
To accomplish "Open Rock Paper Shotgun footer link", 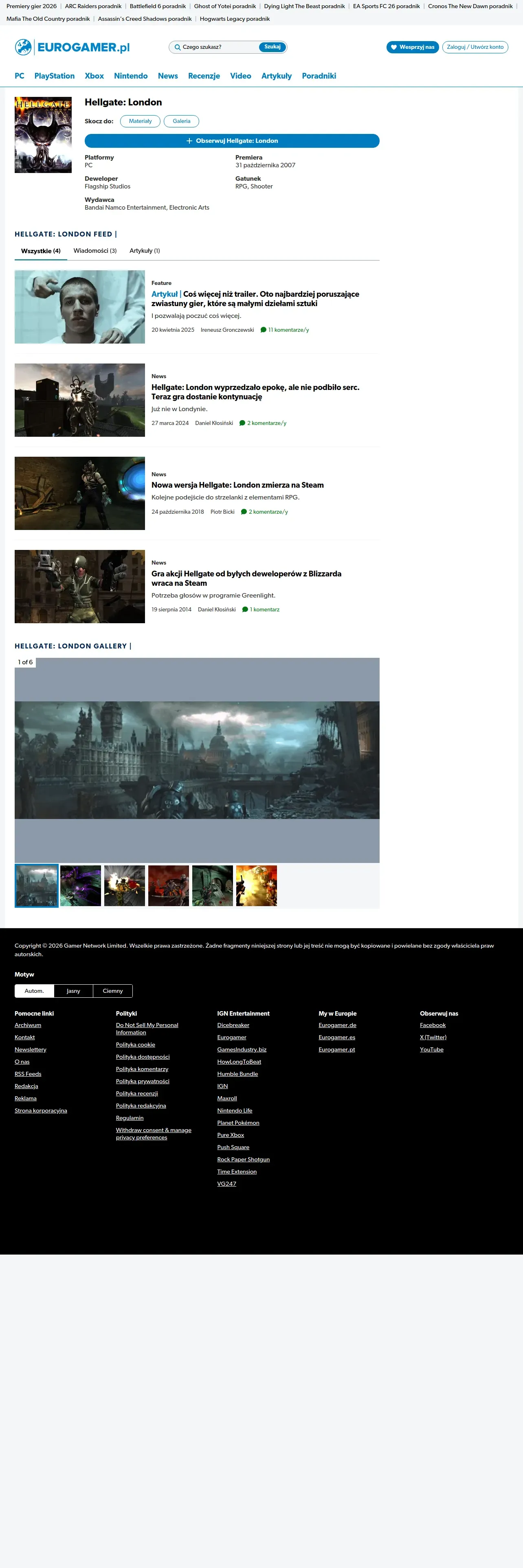I will tap(244, 1159).
